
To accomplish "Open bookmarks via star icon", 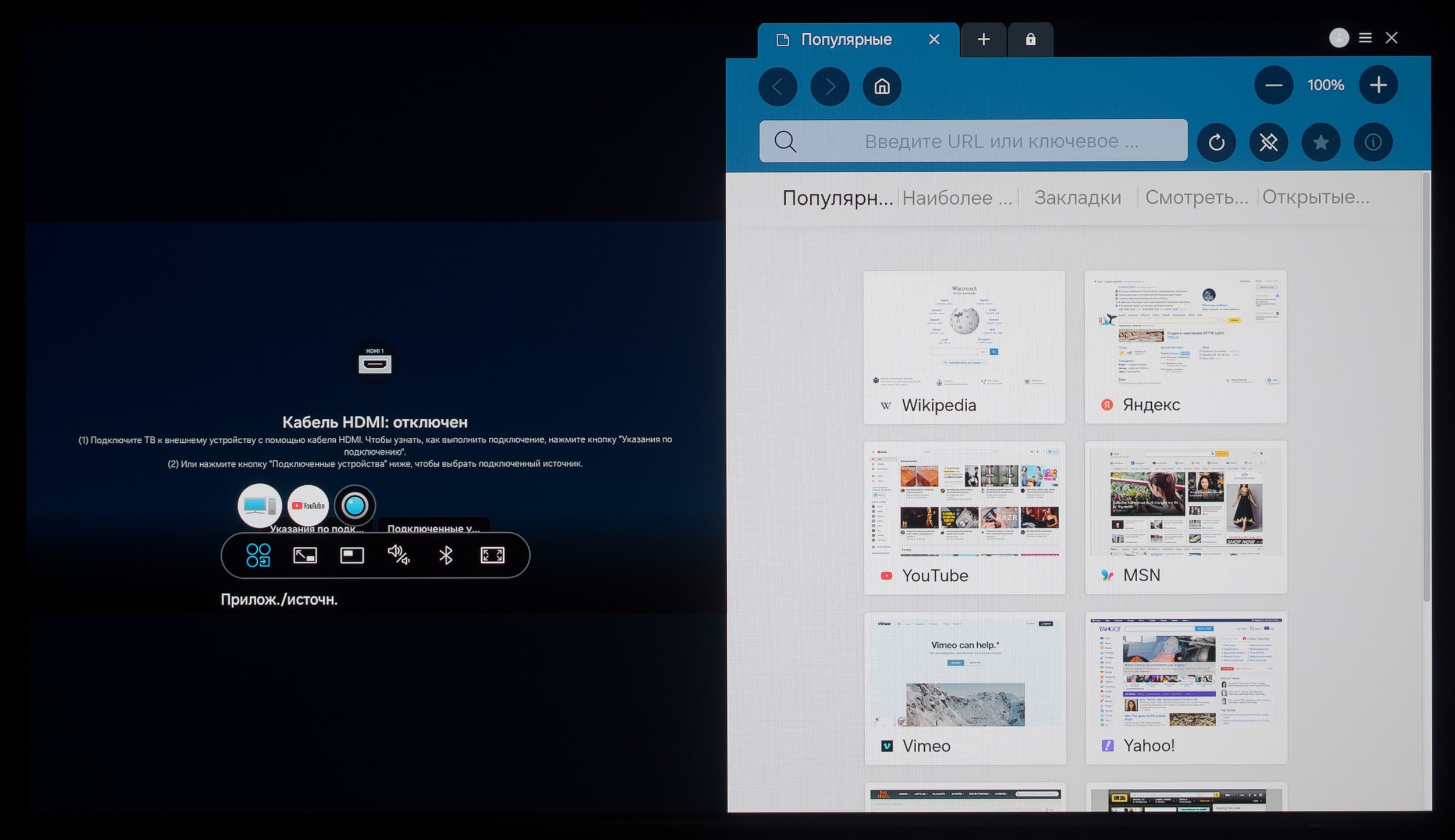I will 1321,142.
